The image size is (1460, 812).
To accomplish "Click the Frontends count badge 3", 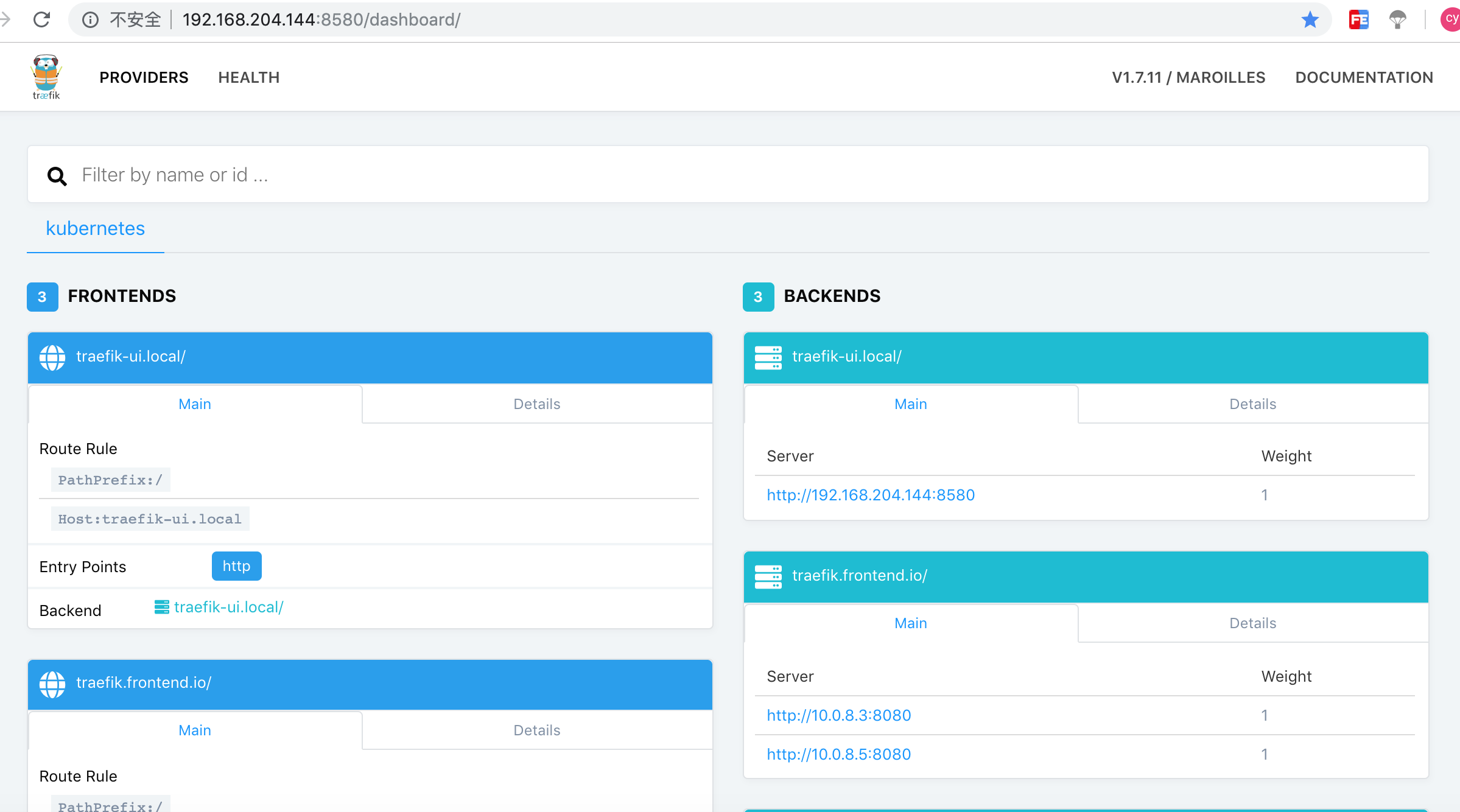I will click(42, 297).
